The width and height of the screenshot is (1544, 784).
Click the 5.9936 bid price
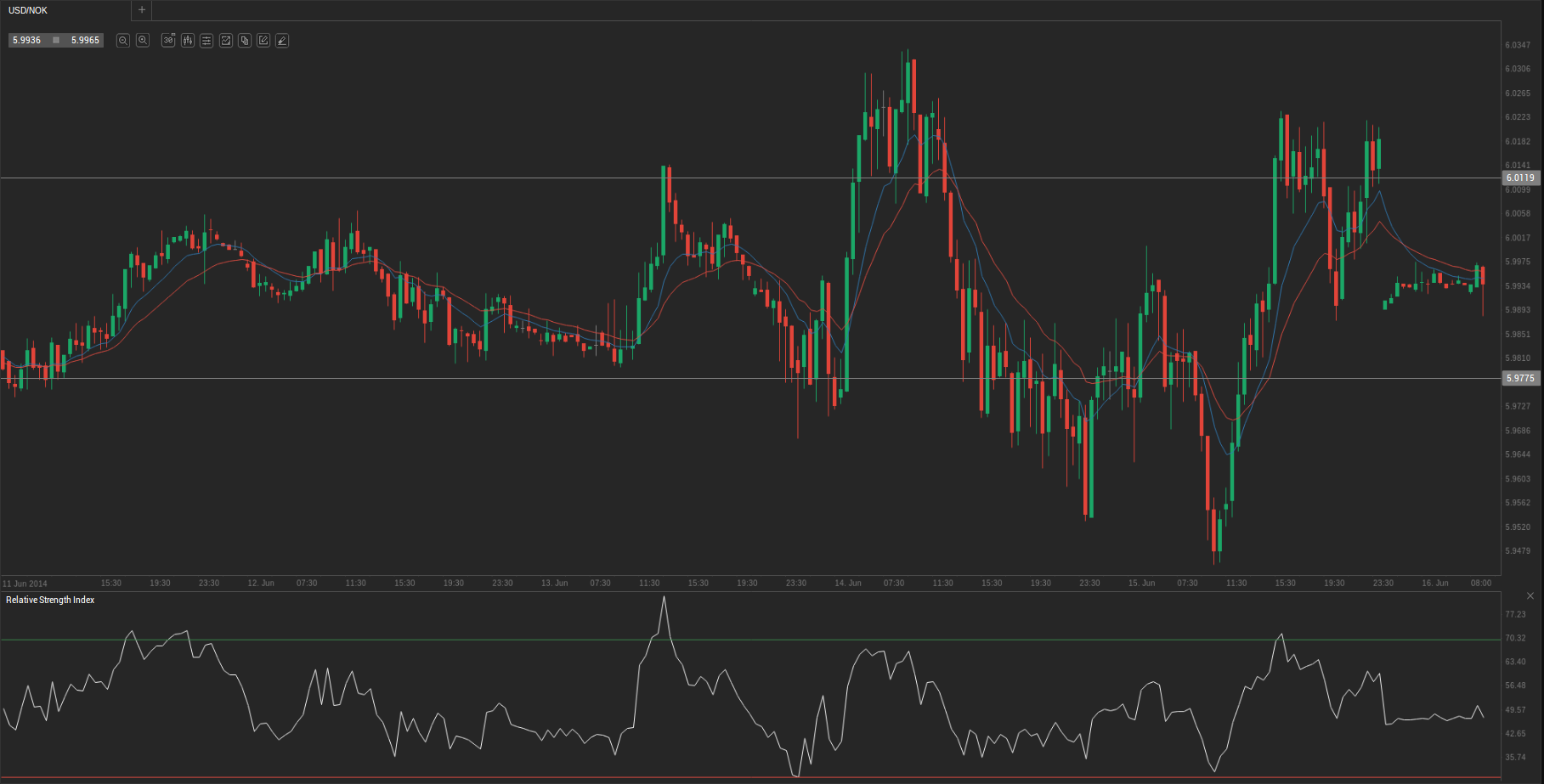tap(27, 41)
